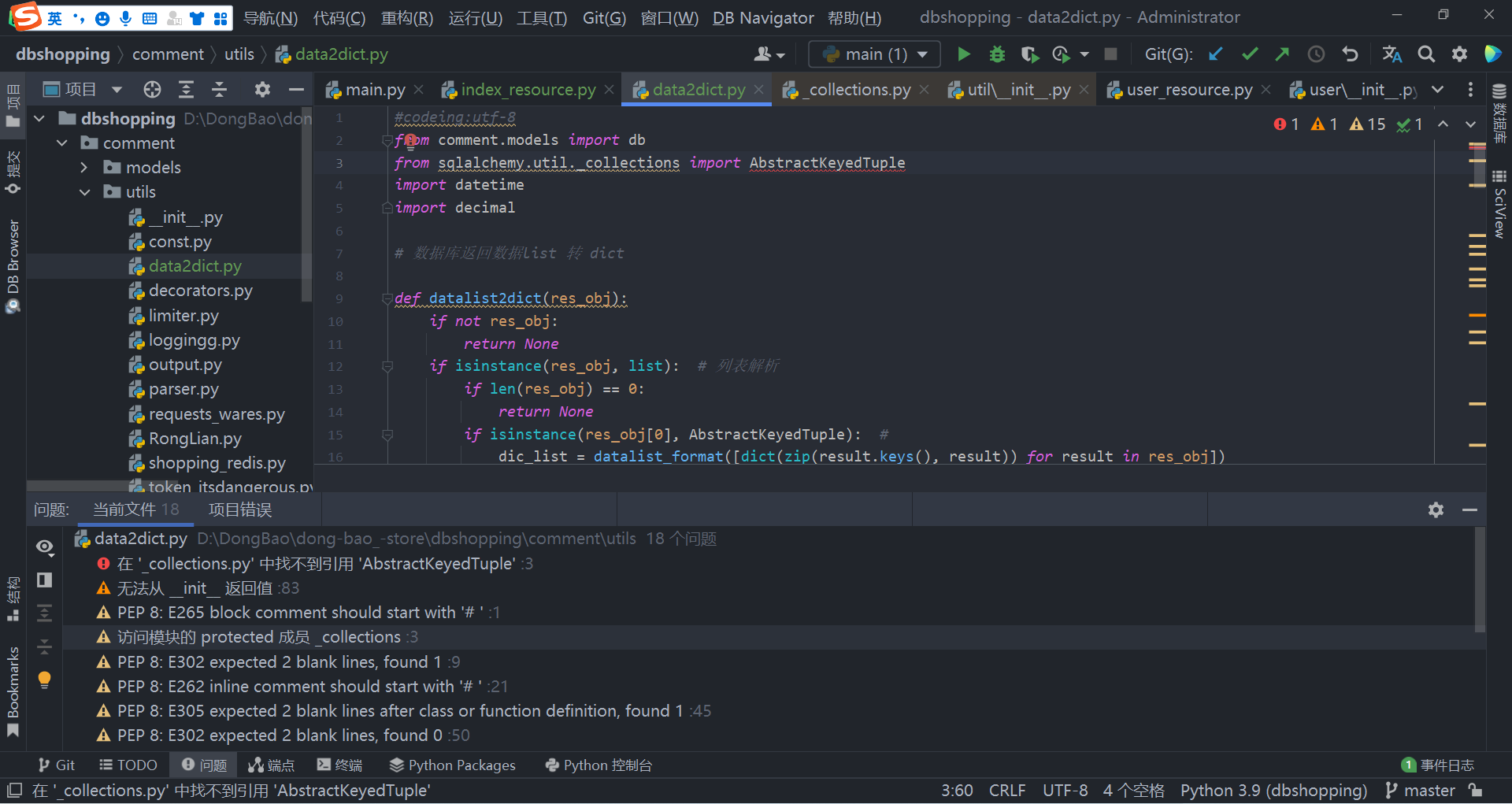Jump to next highlighted error arrow
The width and height of the screenshot is (1512, 804).
click(x=1470, y=124)
